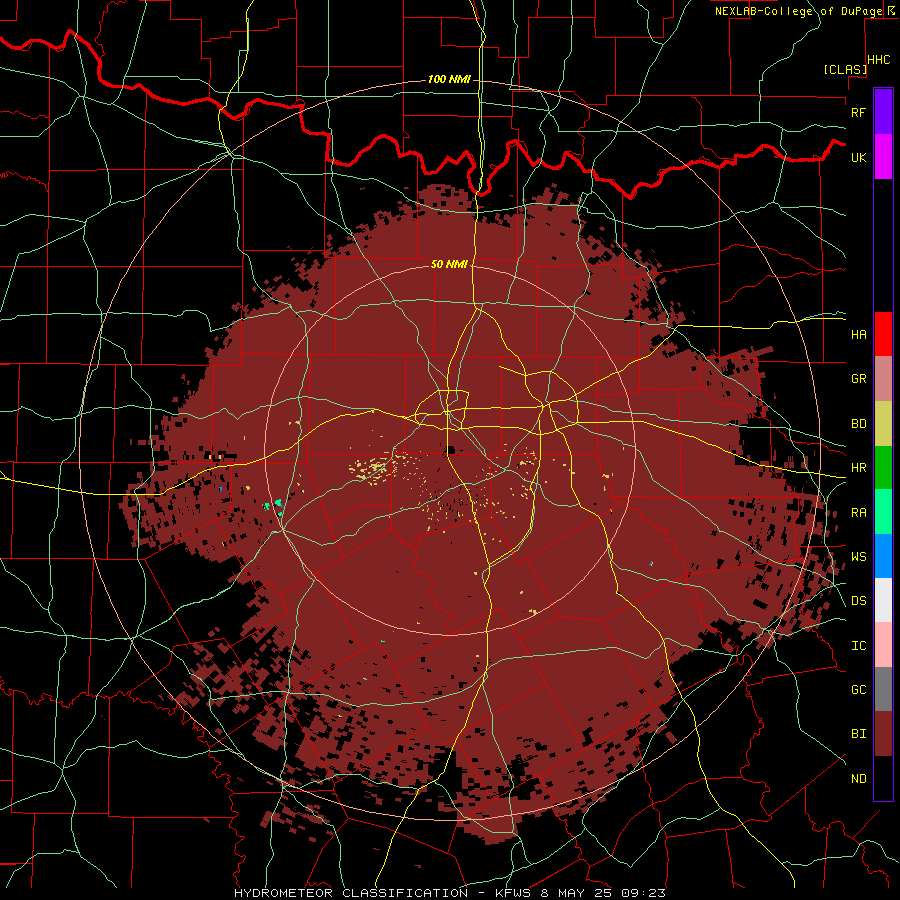The width and height of the screenshot is (900, 900).
Task: Click the 50 NMI range ring label
Action: [x=449, y=264]
